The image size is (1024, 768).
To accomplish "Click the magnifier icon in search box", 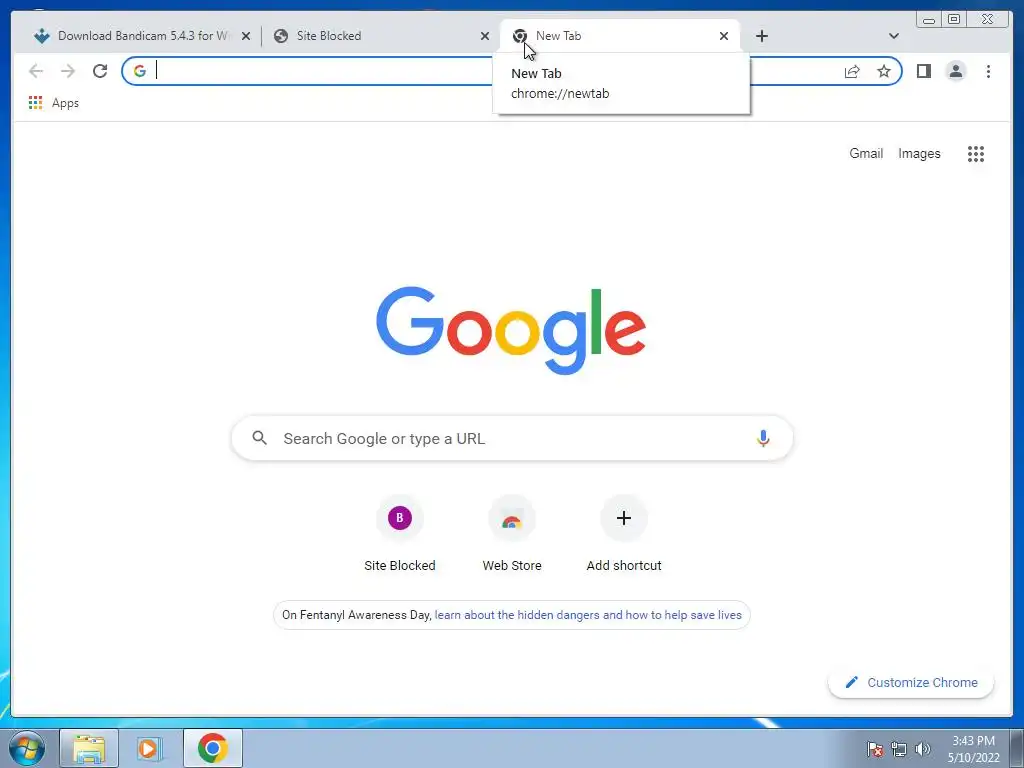I will pyautogui.click(x=259, y=438).
